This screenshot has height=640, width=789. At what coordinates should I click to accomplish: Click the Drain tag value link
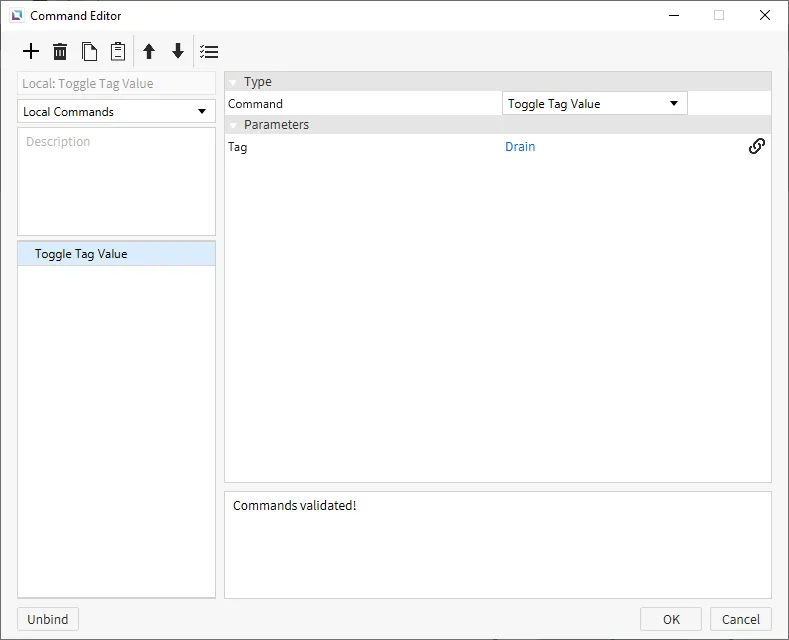520,147
